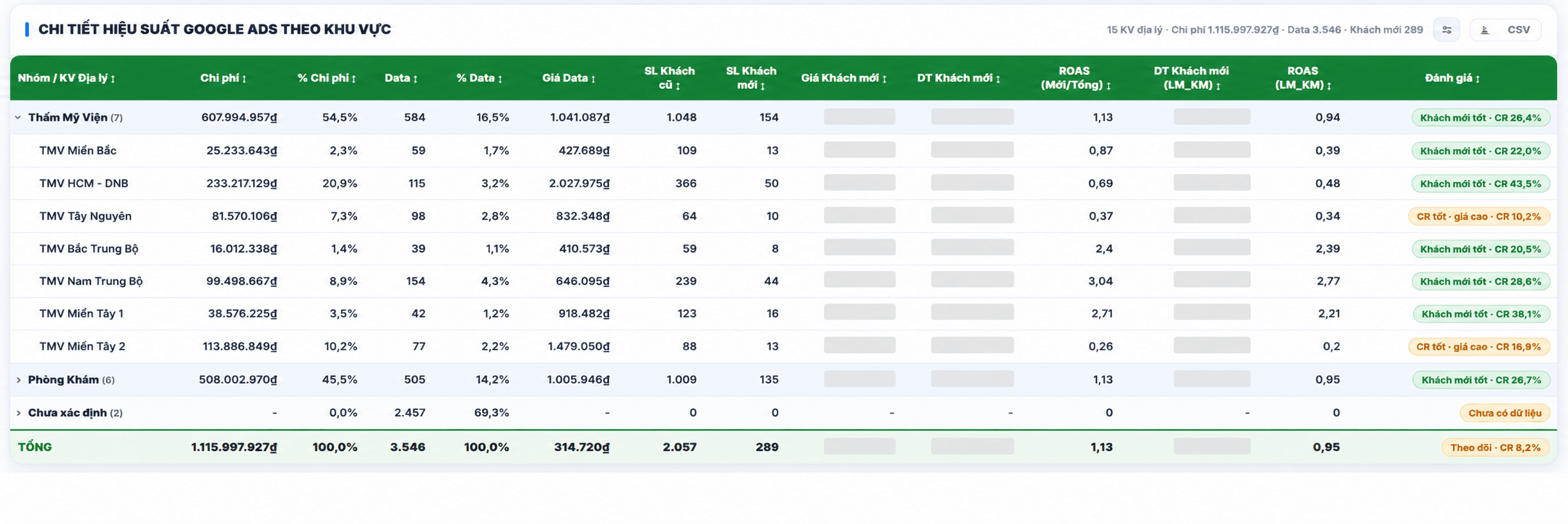Image resolution: width=1568 pixels, height=524 pixels.
Task: Select the TMV Nam Trung Bộ row
Action: coord(783,281)
